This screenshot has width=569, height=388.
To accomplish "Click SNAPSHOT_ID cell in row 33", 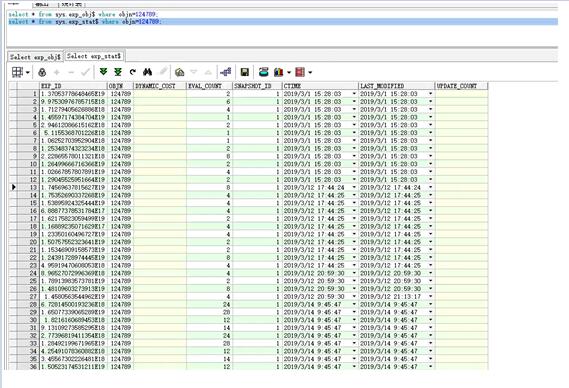I will tap(257, 344).
